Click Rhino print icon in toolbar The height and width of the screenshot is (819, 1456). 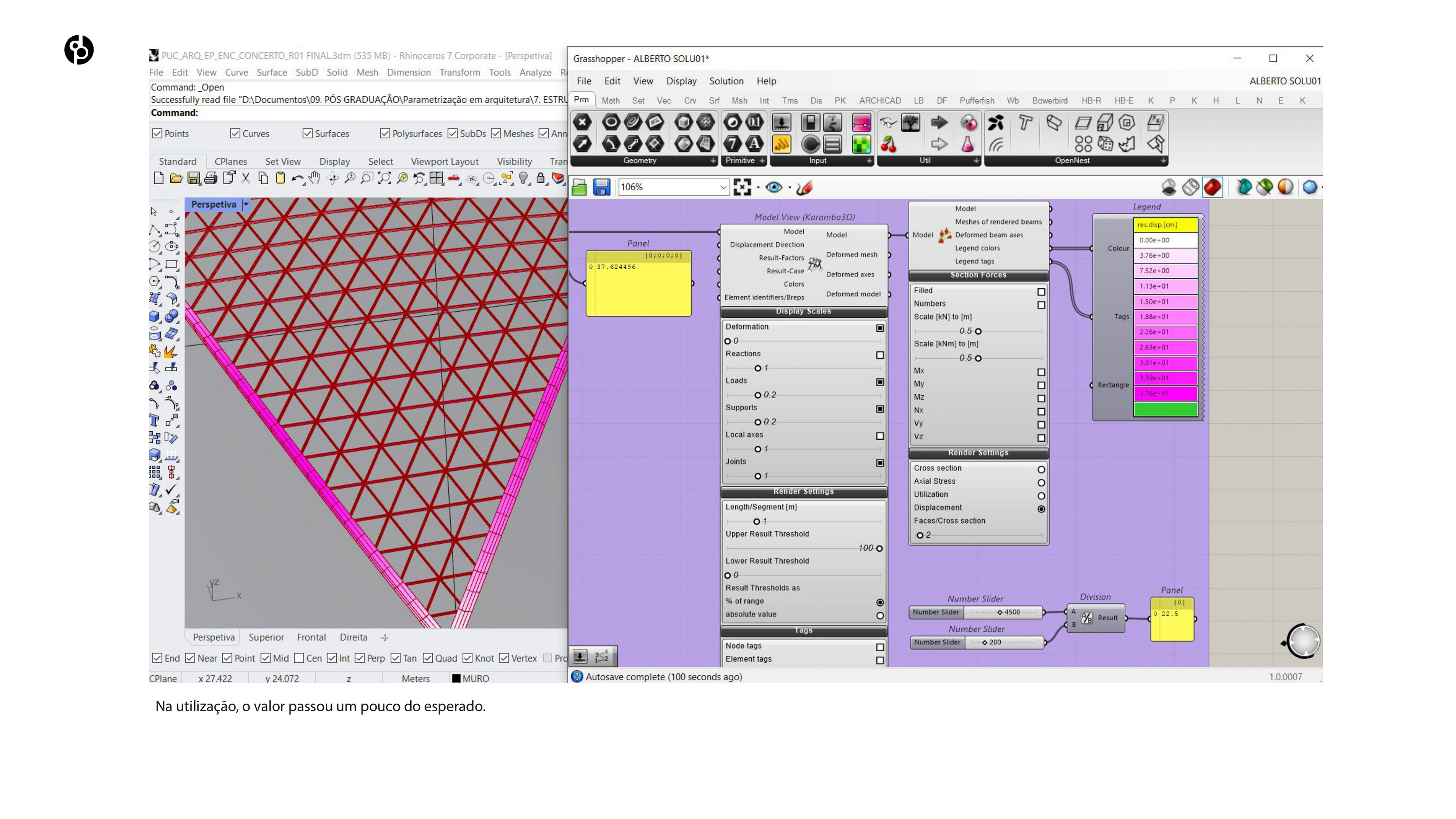[x=211, y=179]
